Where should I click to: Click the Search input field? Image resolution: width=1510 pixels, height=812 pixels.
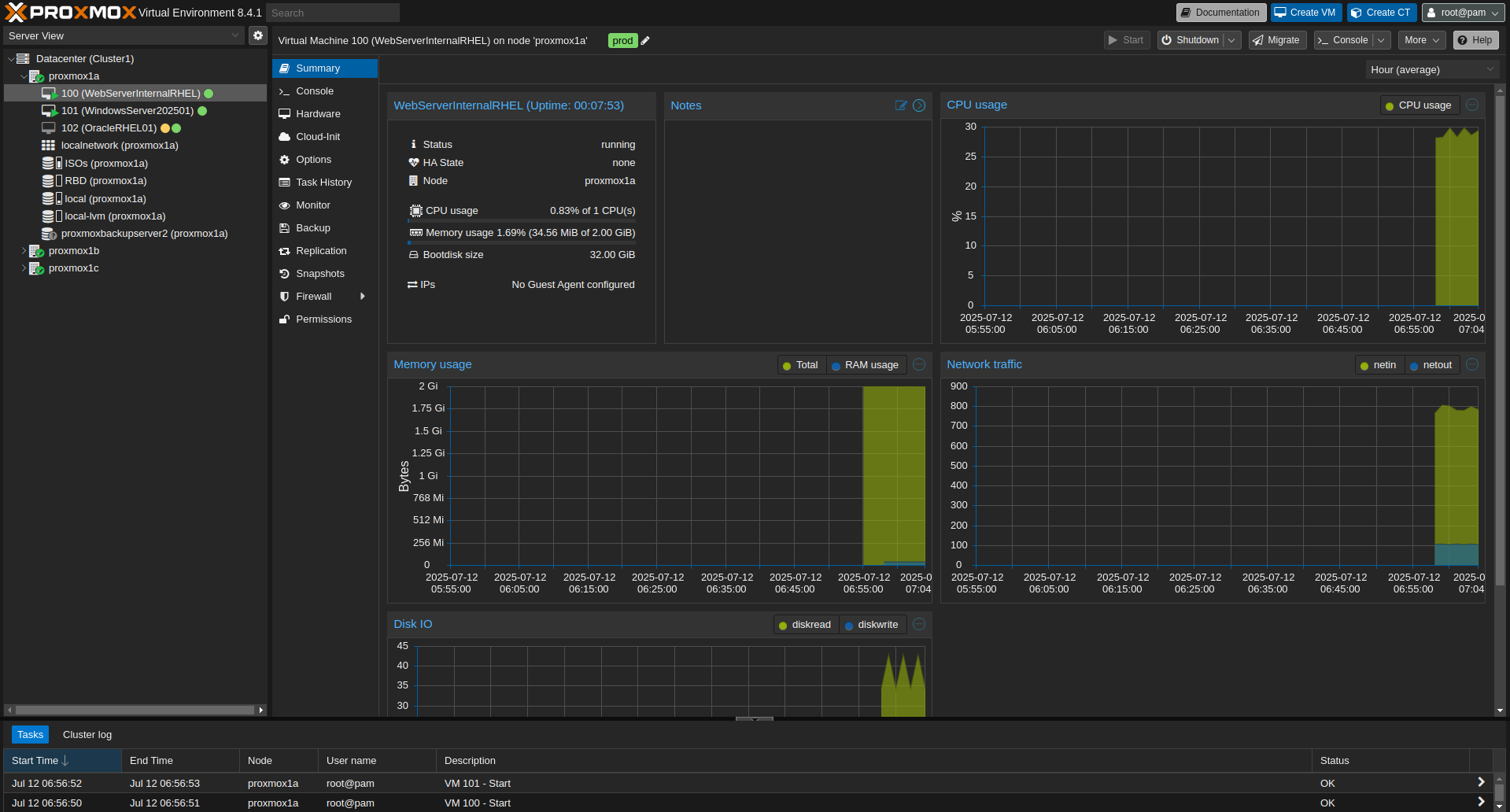[333, 13]
